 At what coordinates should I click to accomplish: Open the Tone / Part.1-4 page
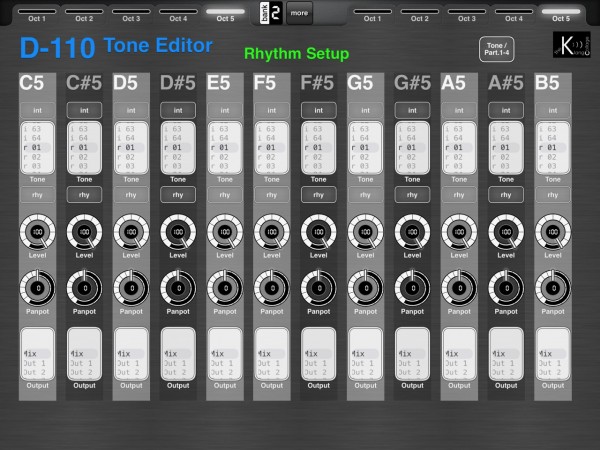(496, 49)
